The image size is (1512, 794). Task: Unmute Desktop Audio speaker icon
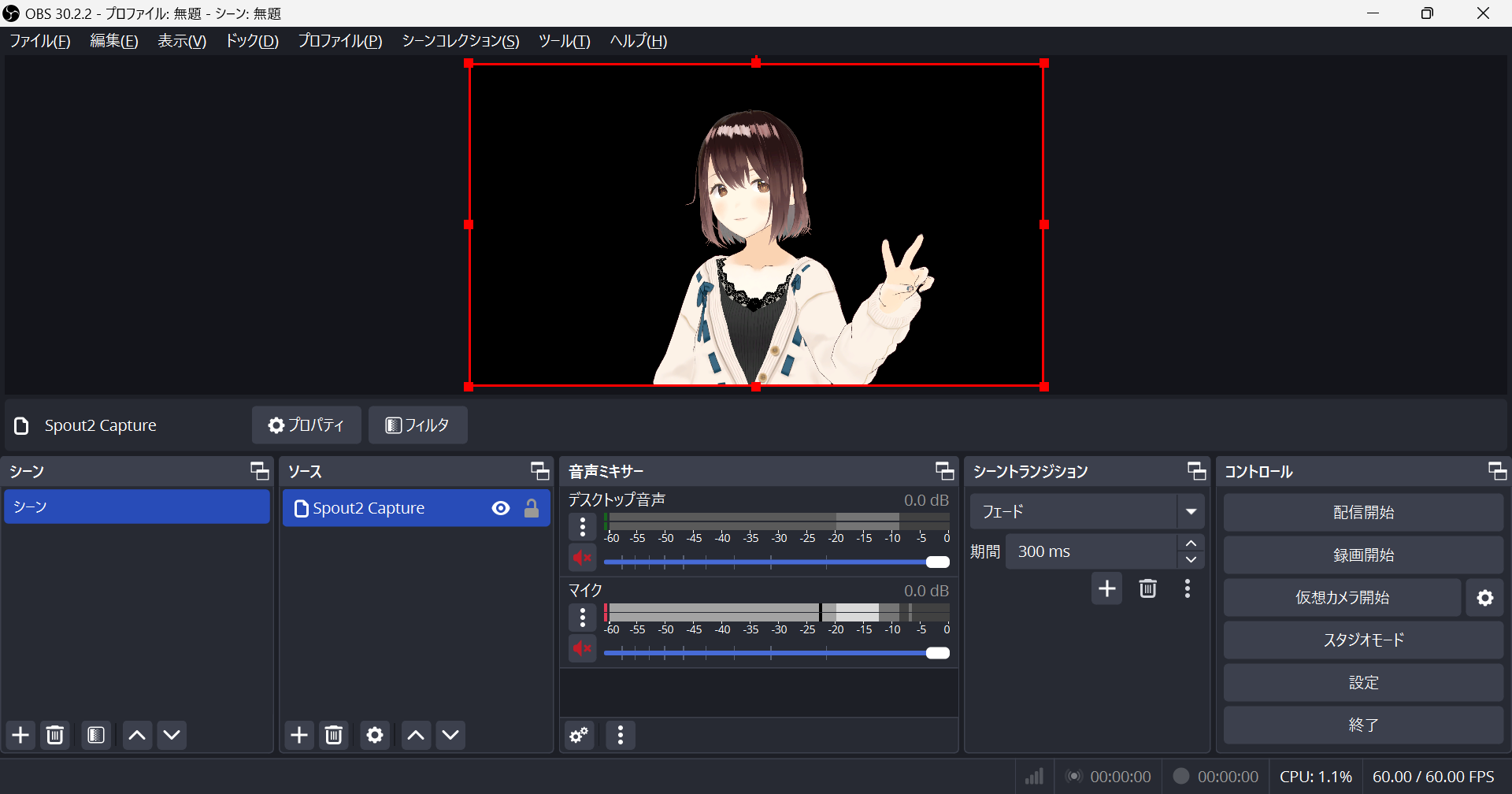[x=583, y=558]
